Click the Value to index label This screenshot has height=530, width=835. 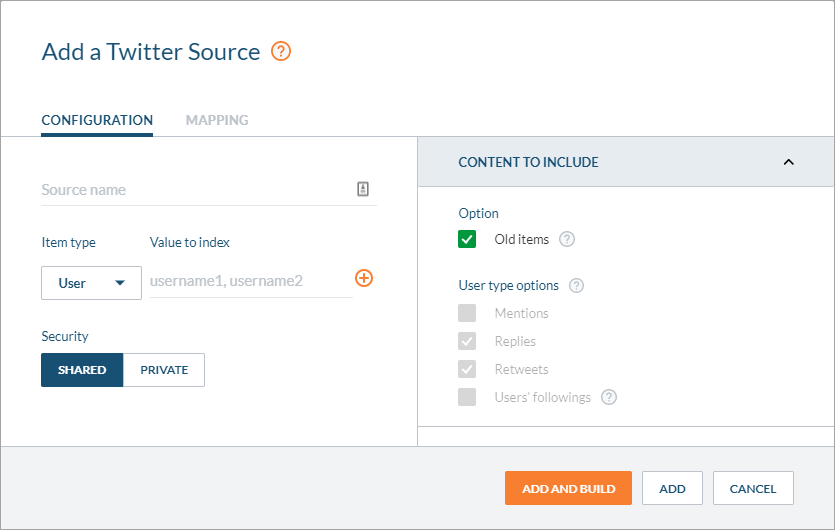[190, 242]
